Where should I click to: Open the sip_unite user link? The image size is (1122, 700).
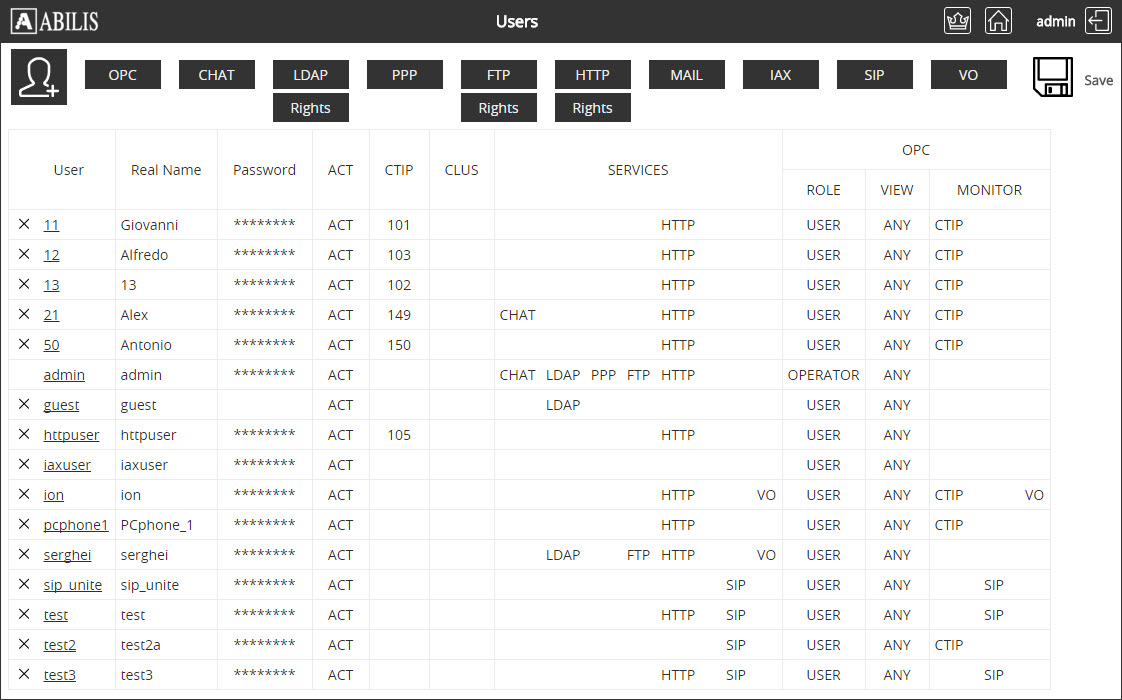(73, 585)
